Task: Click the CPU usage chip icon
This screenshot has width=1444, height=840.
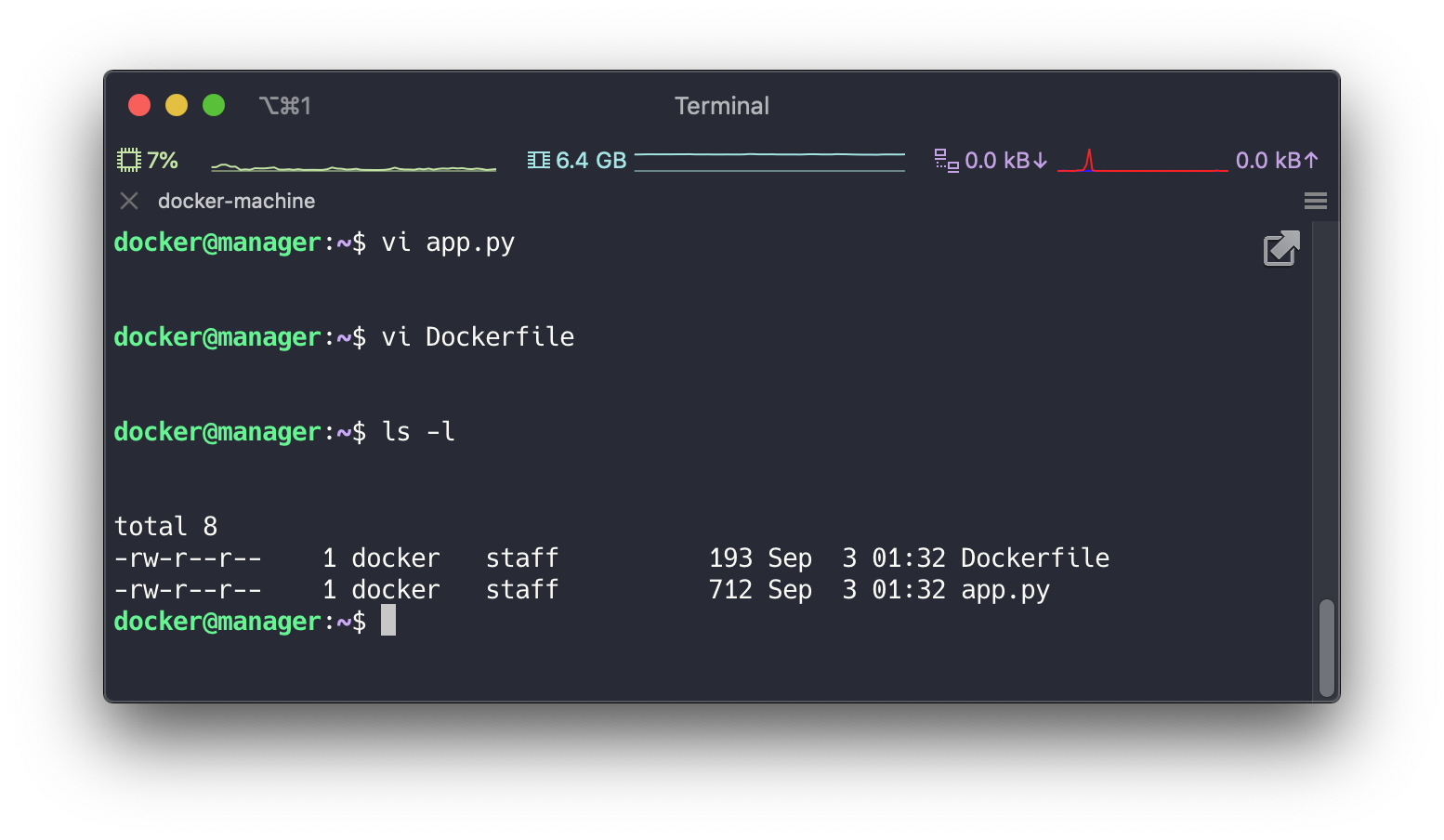Action: 128,160
